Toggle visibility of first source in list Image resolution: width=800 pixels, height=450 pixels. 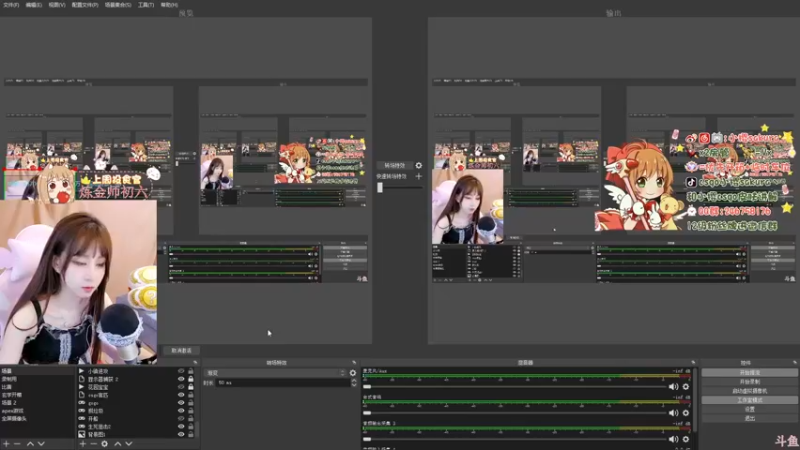click(181, 371)
